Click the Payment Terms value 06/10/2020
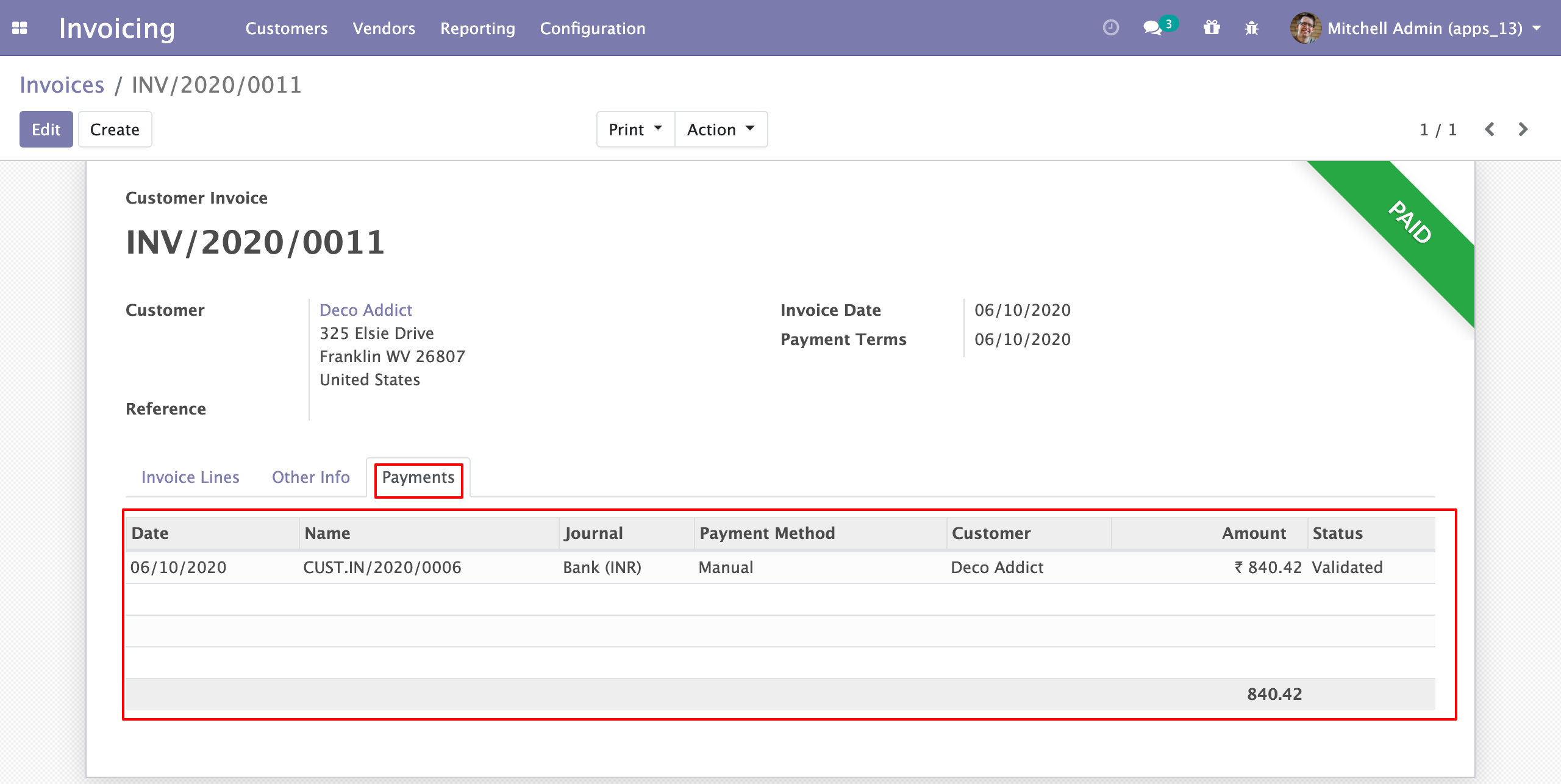 1023,339
